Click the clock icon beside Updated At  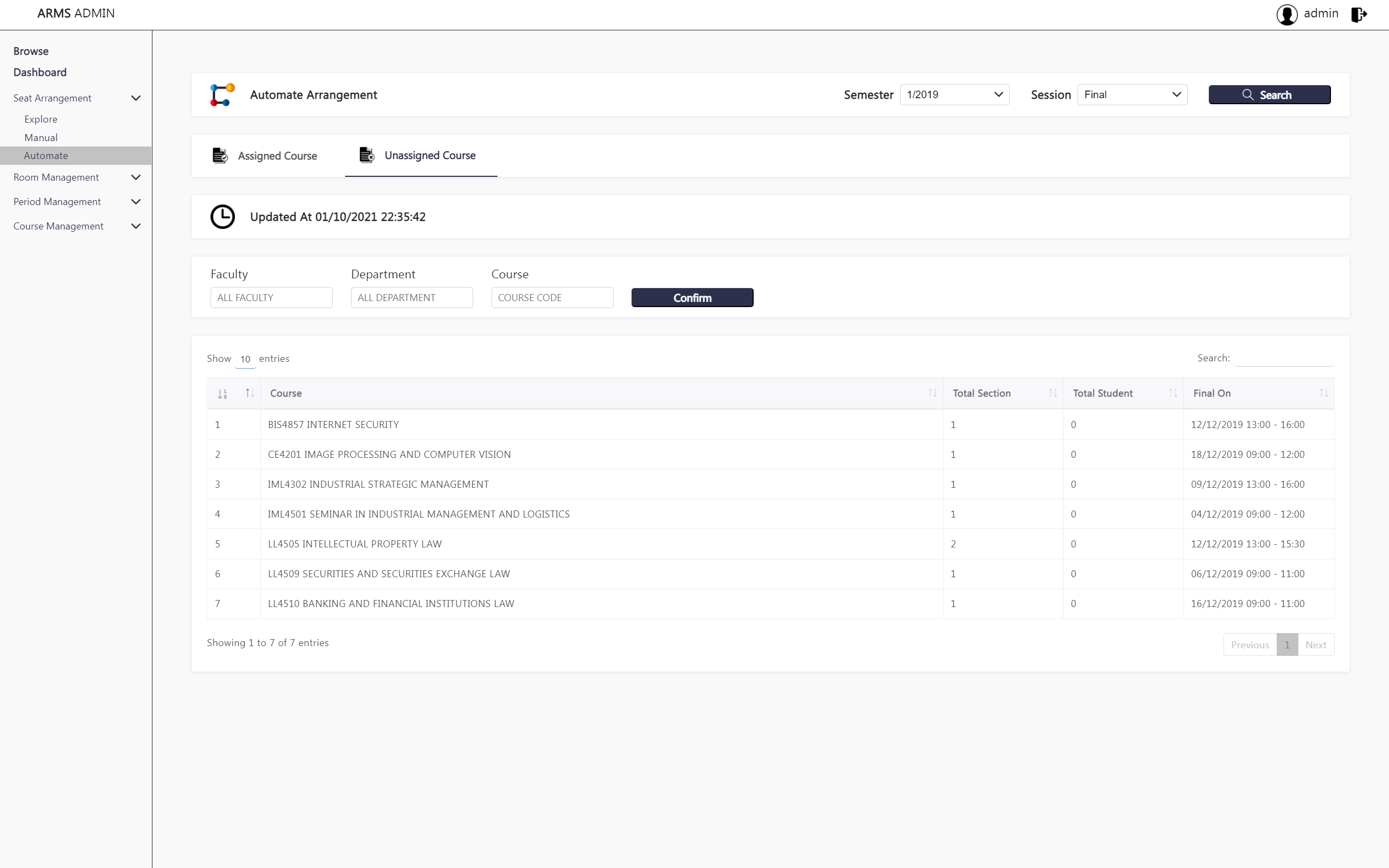tap(222, 217)
